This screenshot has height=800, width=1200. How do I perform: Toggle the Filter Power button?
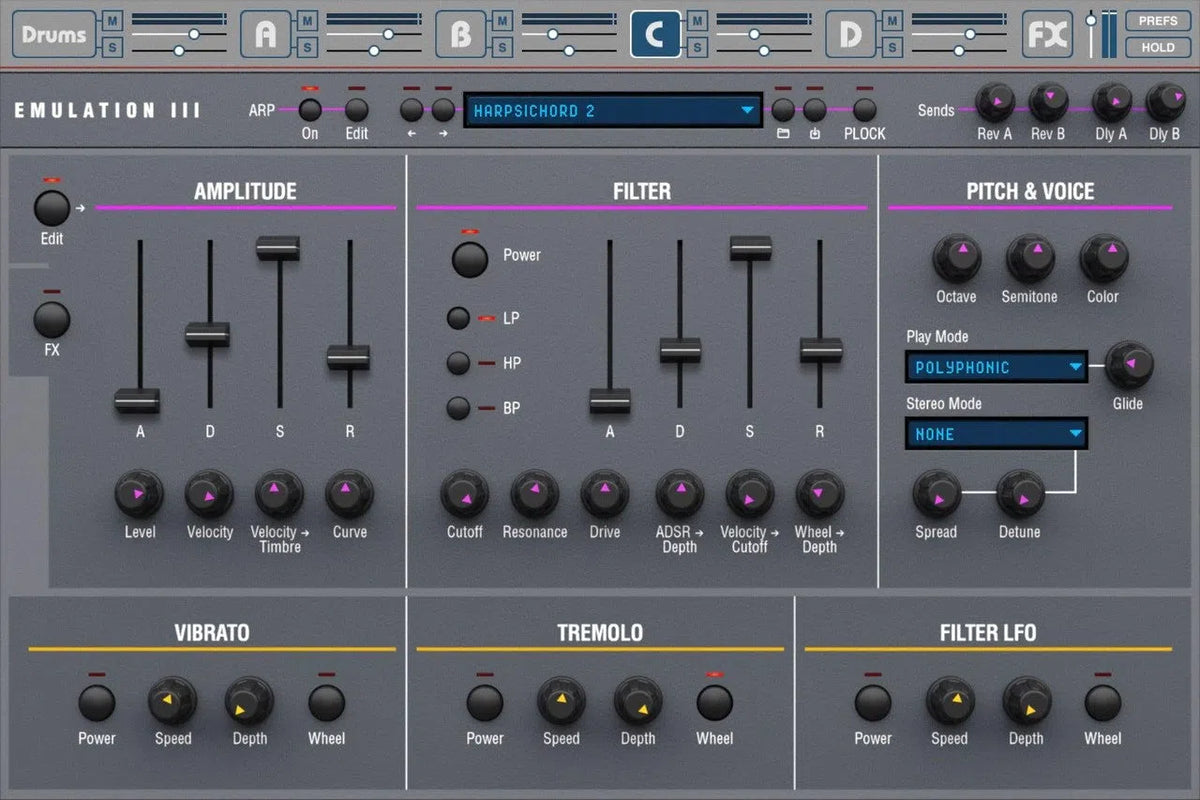tap(470, 258)
